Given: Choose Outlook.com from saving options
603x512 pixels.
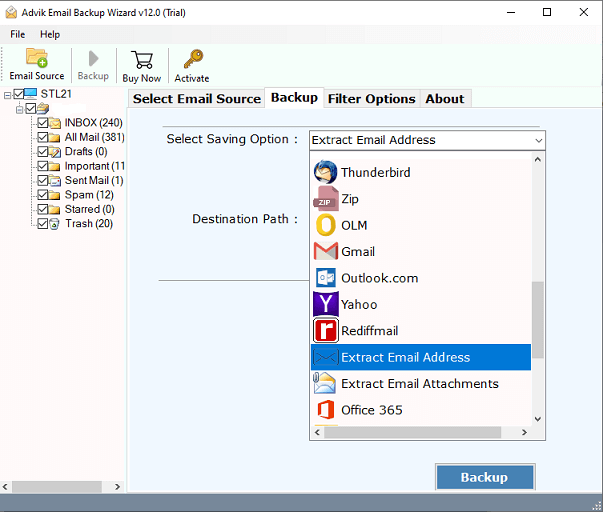Looking at the screenshot, I should (421, 278).
